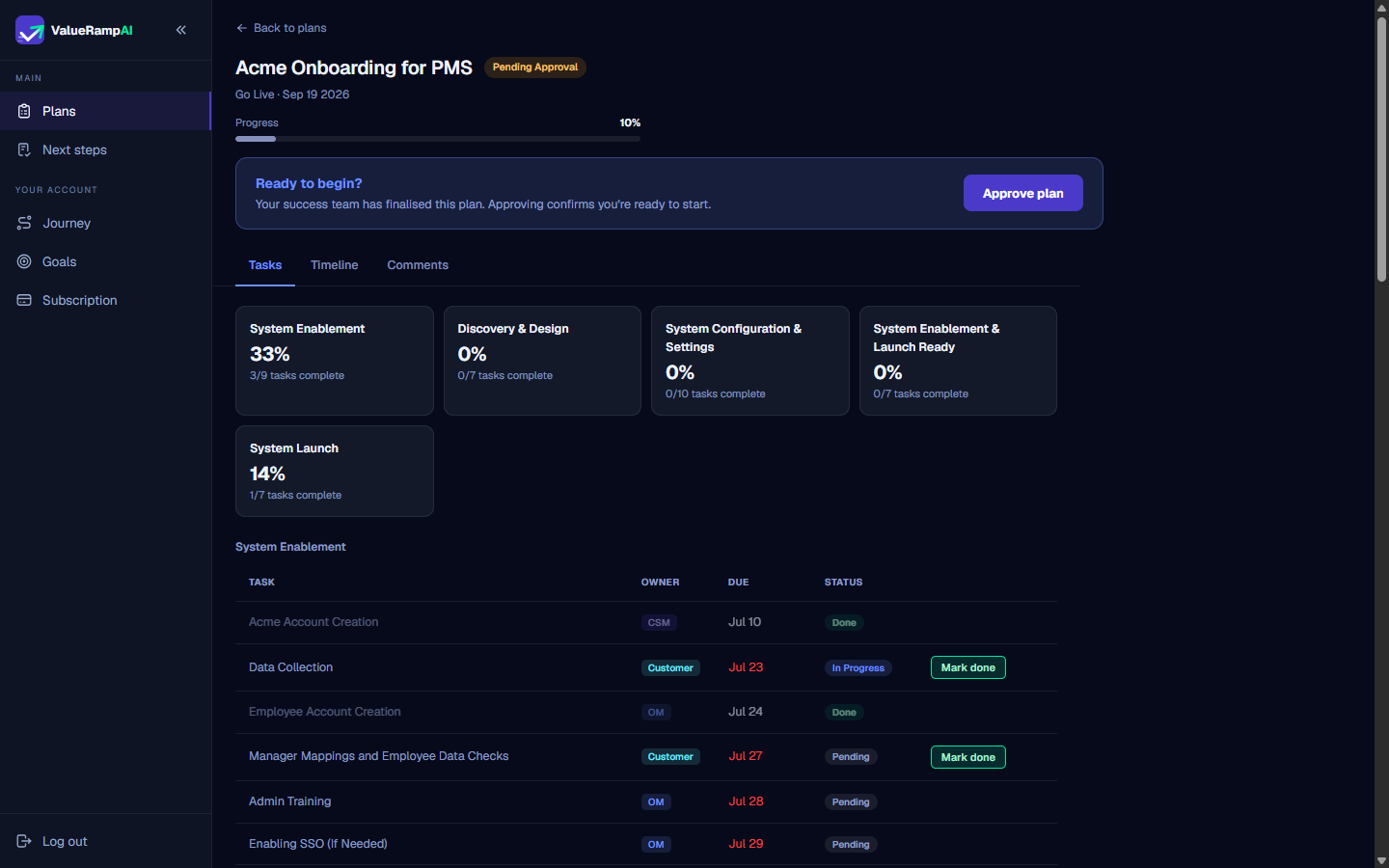The image size is (1389, 868).
Task: Click CSM owner badge for Acme Account Creation
Action: click(659, 623)
